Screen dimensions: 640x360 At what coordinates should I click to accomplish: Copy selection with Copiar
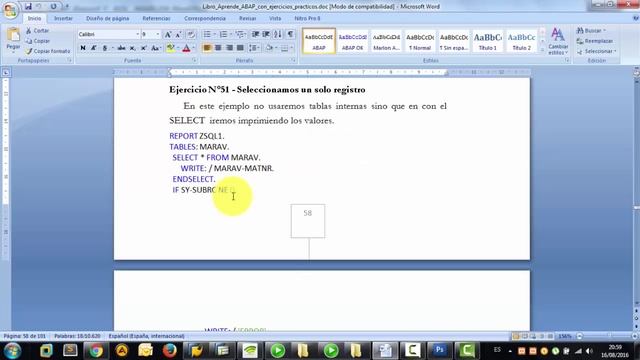tap(38, 41)
